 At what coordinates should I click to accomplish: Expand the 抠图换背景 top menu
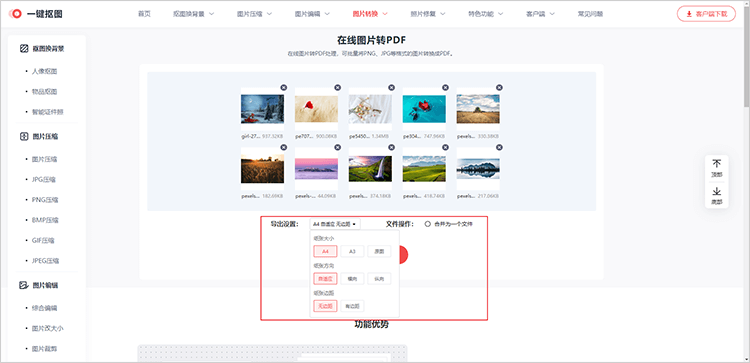pos(194,14)
